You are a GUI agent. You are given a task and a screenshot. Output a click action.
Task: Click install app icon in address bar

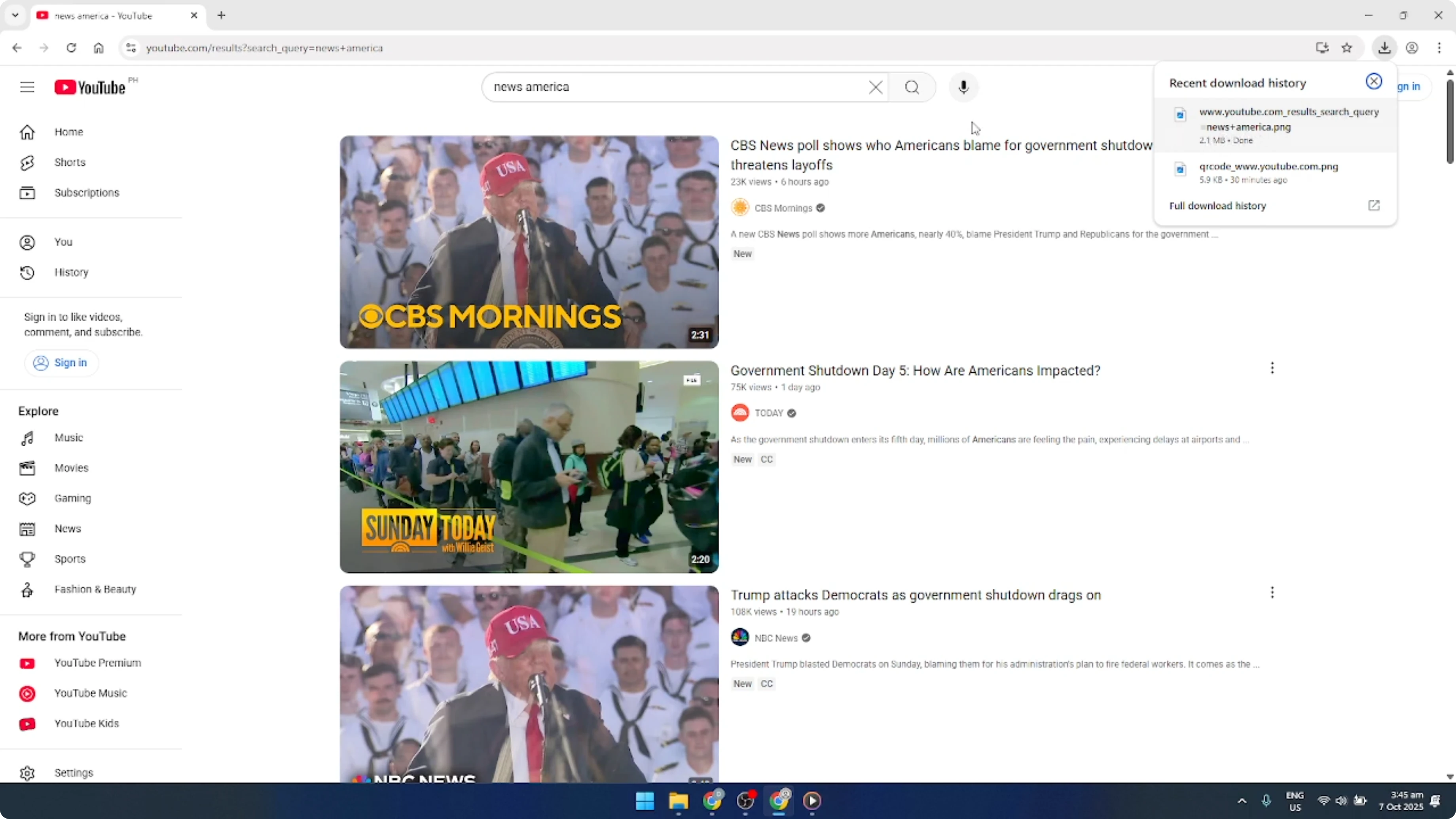pos(1322,48)
